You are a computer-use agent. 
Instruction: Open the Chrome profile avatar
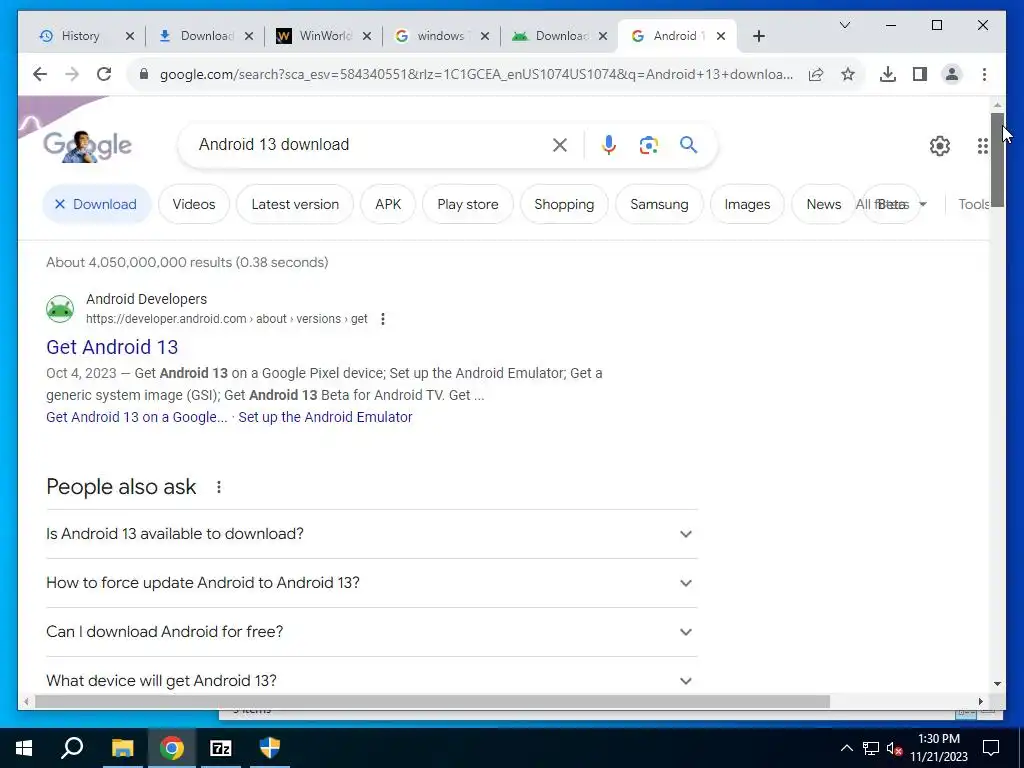pyautogui.click(x=952, y=74)
